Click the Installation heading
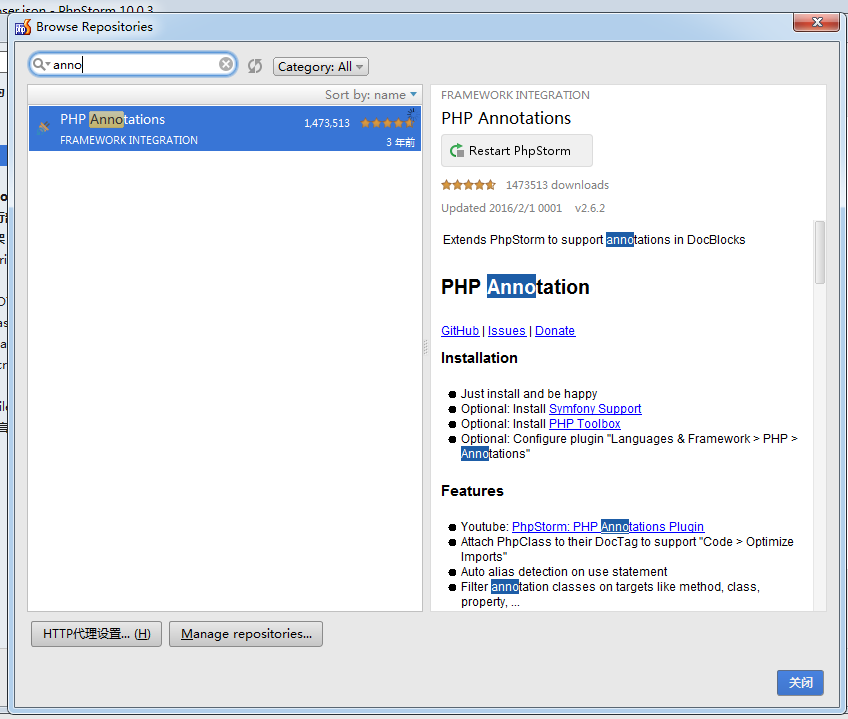The image size is (848, 719). (479, 358)
